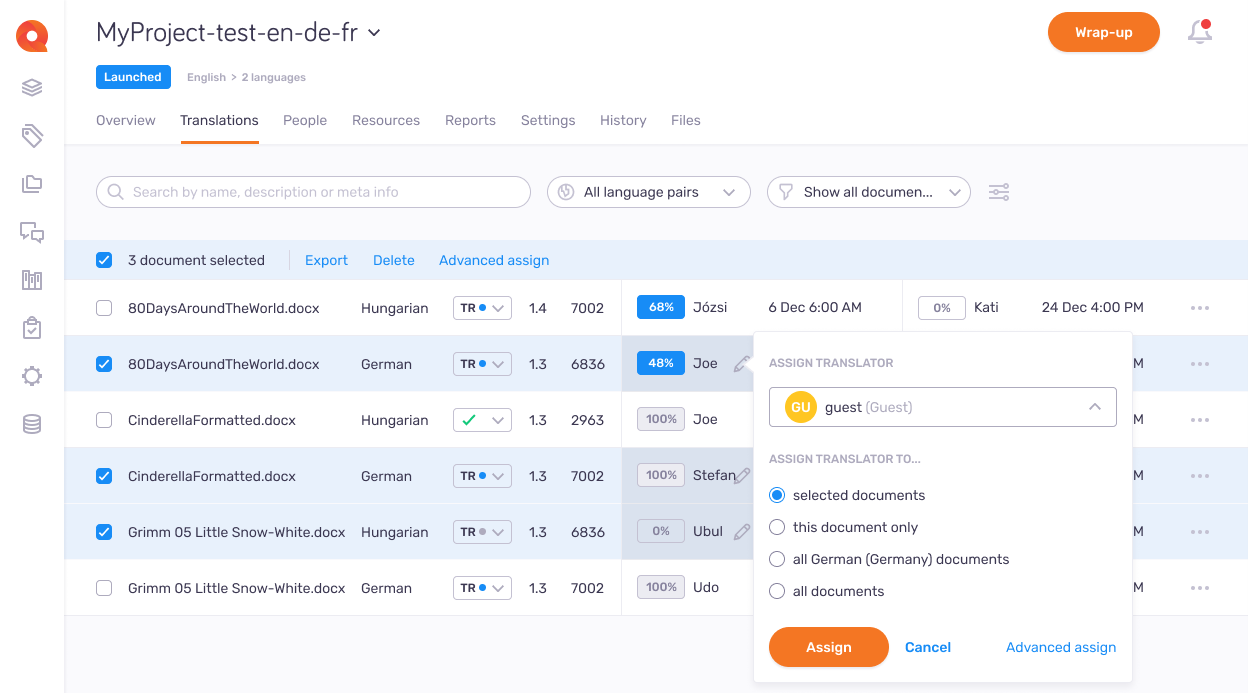Click the edit pencil next to Stefan

coord(741,475)
